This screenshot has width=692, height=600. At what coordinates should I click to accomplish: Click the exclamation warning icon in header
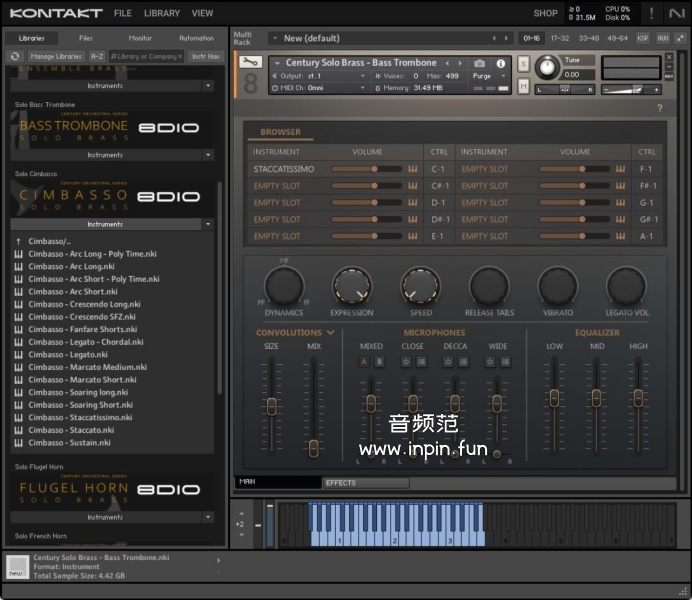[651, 13]
